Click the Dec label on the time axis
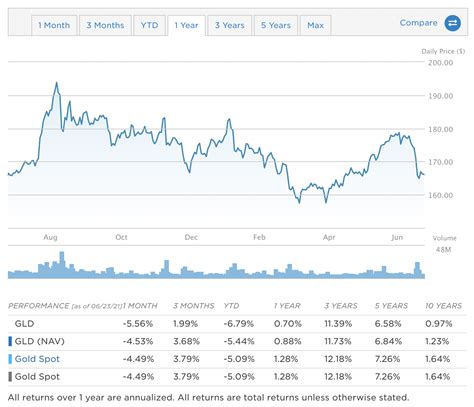 pos(191,237)
